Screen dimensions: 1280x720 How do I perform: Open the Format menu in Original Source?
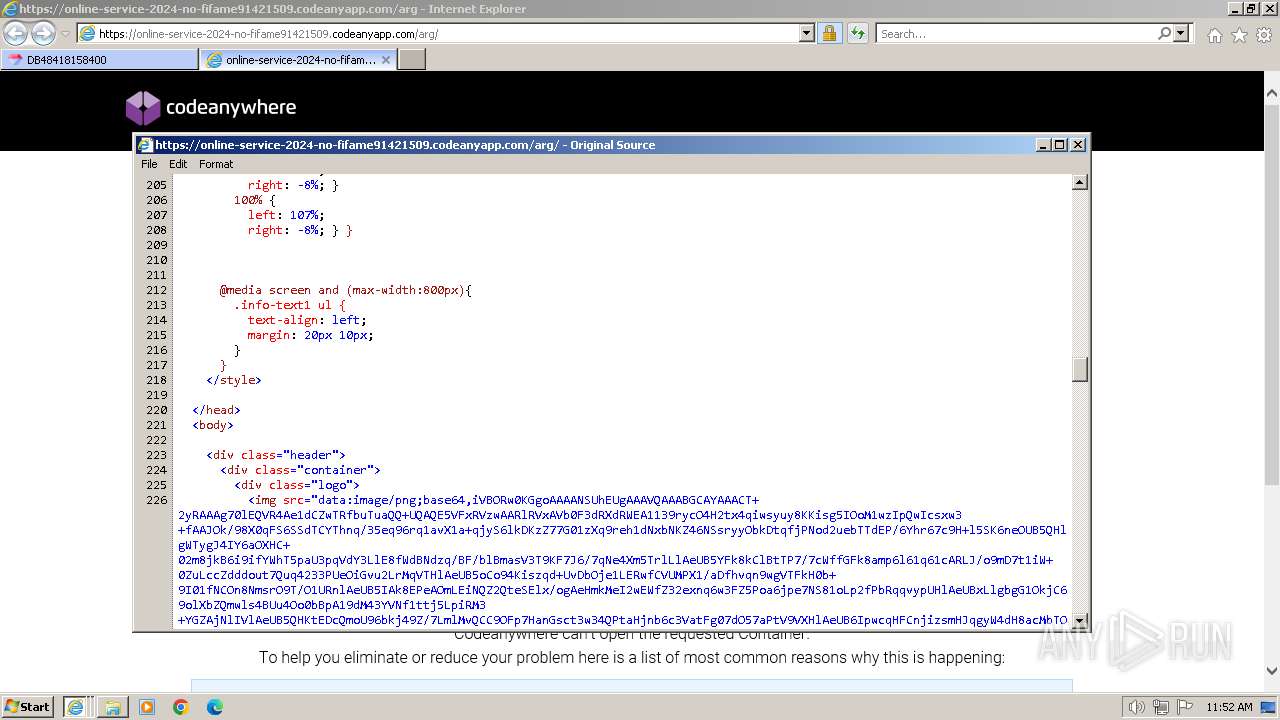[x=216, y=164]
